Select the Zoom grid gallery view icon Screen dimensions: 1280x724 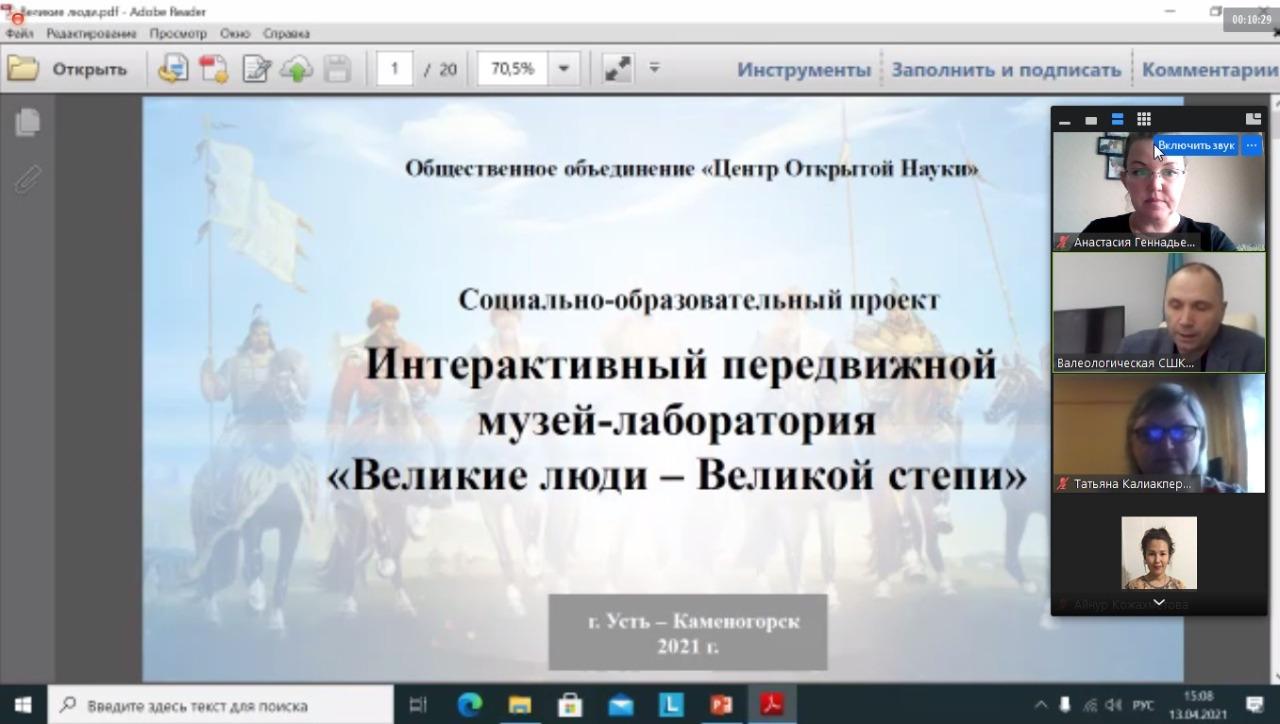pos(1144,120)
